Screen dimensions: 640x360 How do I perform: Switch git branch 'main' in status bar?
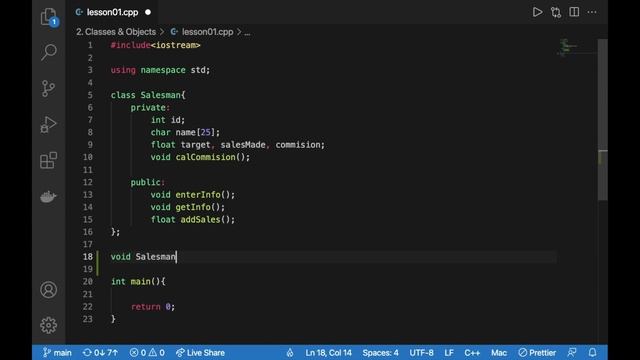[57, 353]
